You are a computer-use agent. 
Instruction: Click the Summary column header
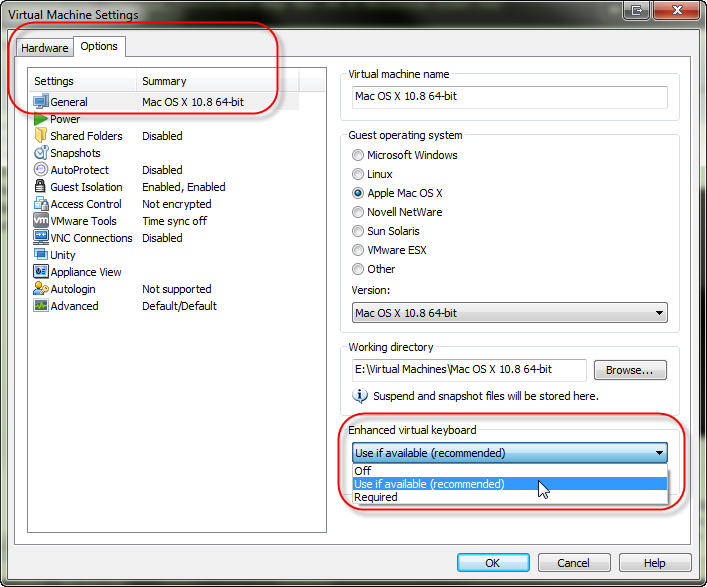coord(218,81)
